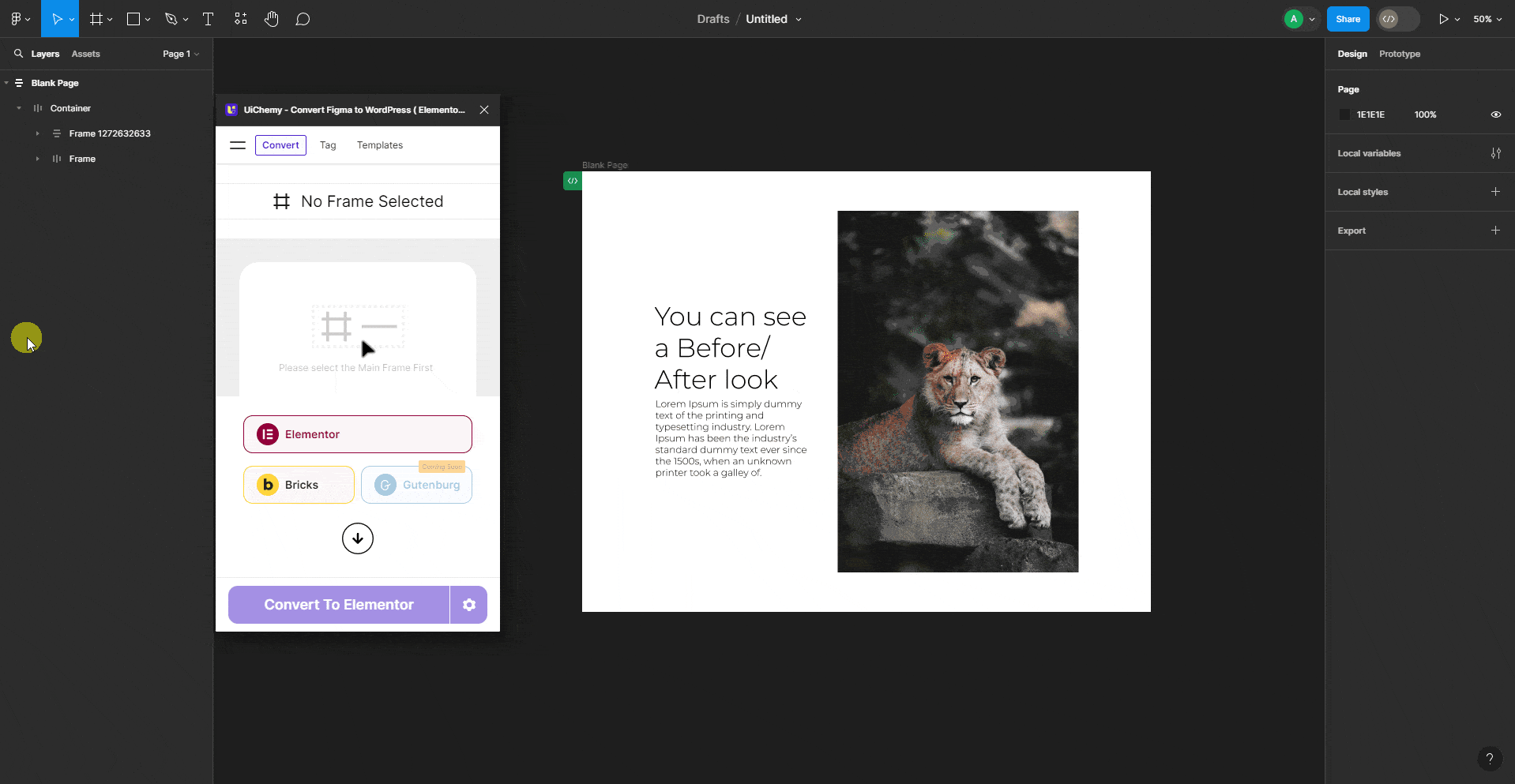Open the 1E1E1E page color swatch
The width and height of the screenshot is (1515, 784).
click(x=1345, y=114)
